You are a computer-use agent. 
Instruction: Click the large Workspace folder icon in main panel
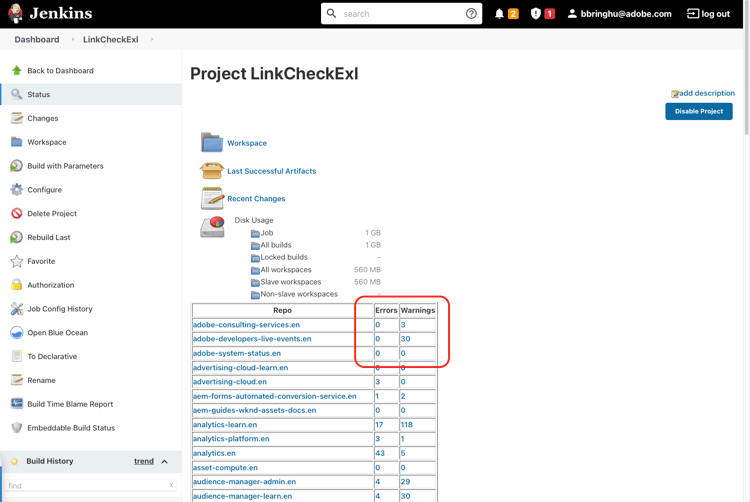click(x=212, y=142)
